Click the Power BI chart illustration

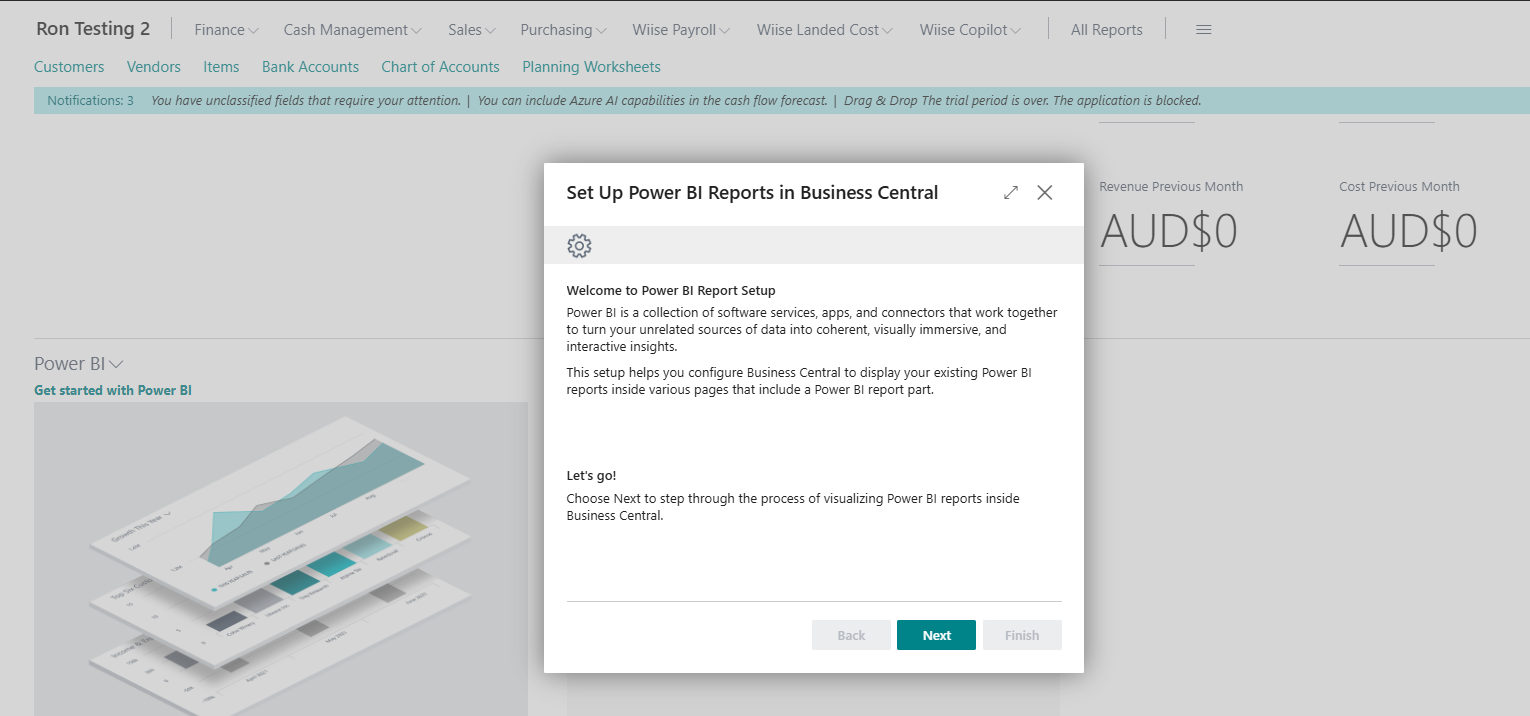pos(281,558)
